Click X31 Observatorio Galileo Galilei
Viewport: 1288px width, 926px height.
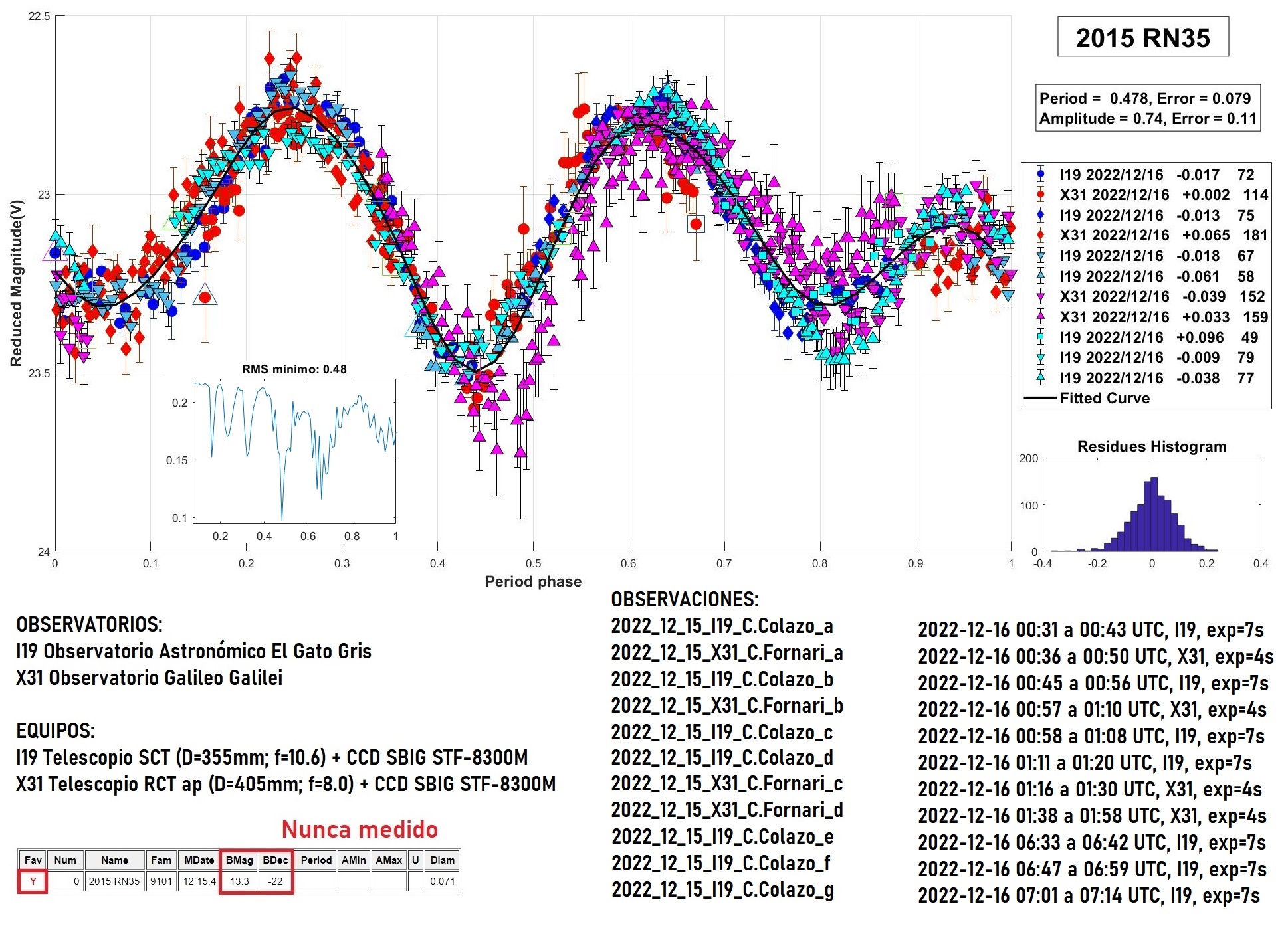point(149,678)
